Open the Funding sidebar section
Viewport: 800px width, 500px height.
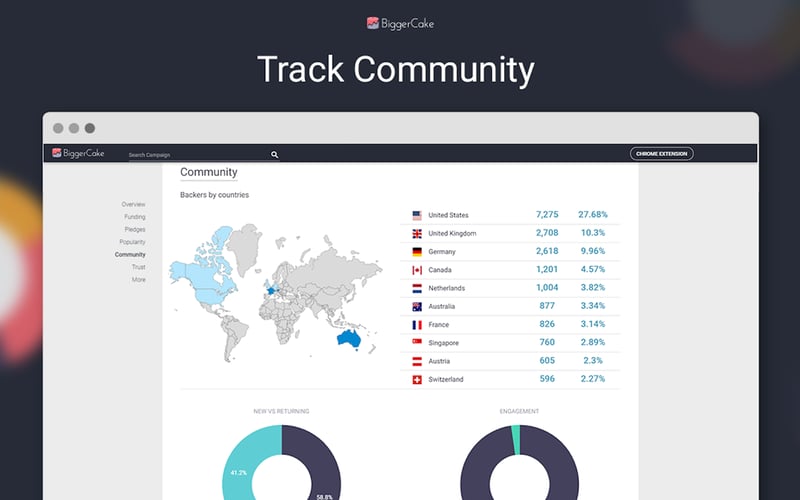(135, 217)
